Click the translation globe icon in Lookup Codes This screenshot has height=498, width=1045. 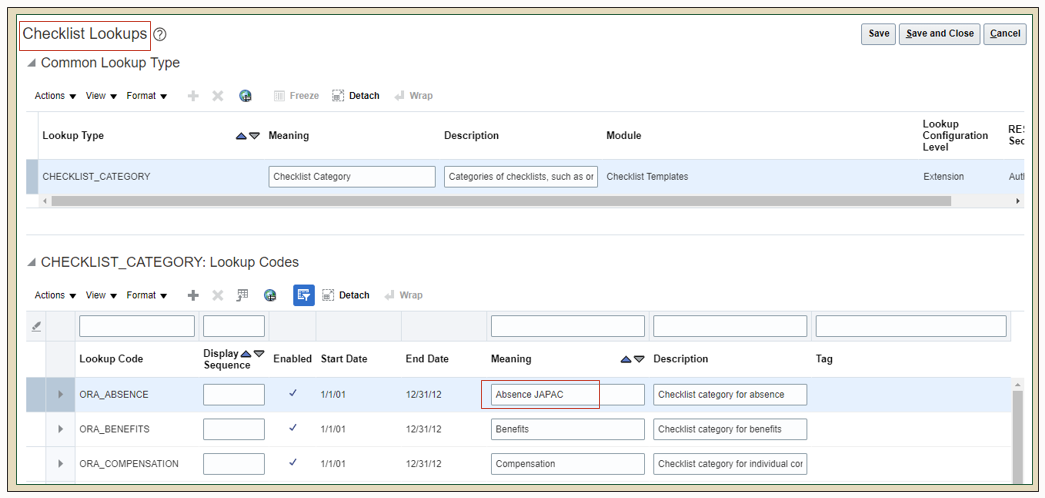pos(270,296)
